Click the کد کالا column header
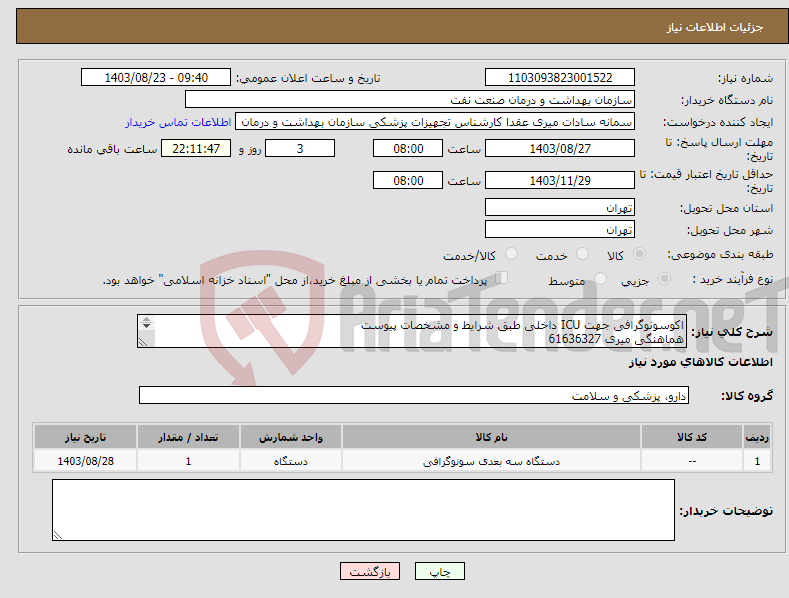 [x=692, y=437]
